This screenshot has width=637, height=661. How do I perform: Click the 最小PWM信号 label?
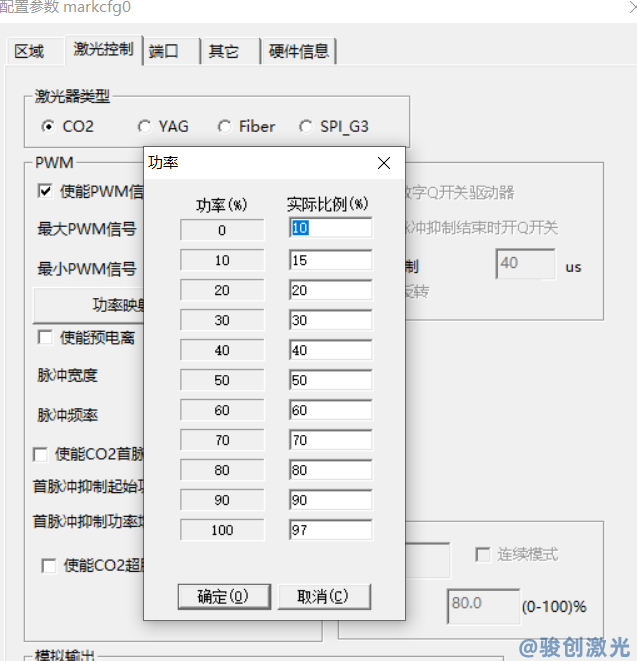(87, 269)
